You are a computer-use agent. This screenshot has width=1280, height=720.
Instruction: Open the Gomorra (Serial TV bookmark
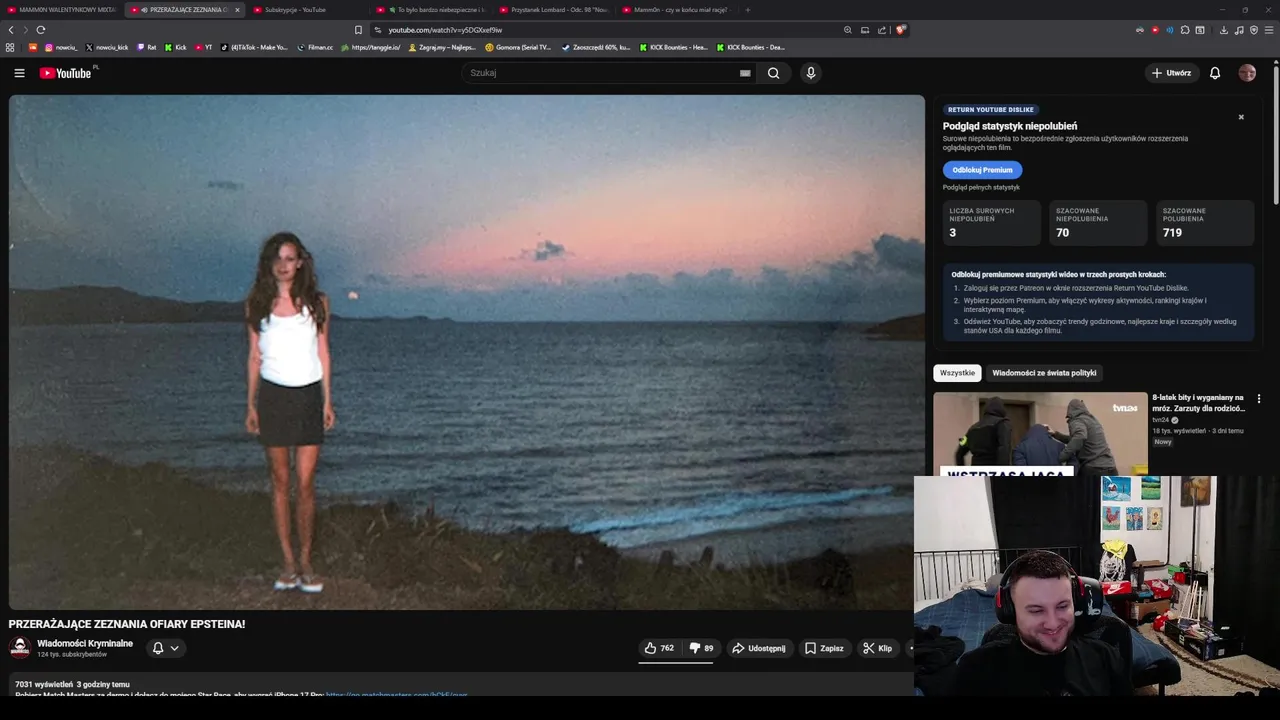tap(518, 47)
